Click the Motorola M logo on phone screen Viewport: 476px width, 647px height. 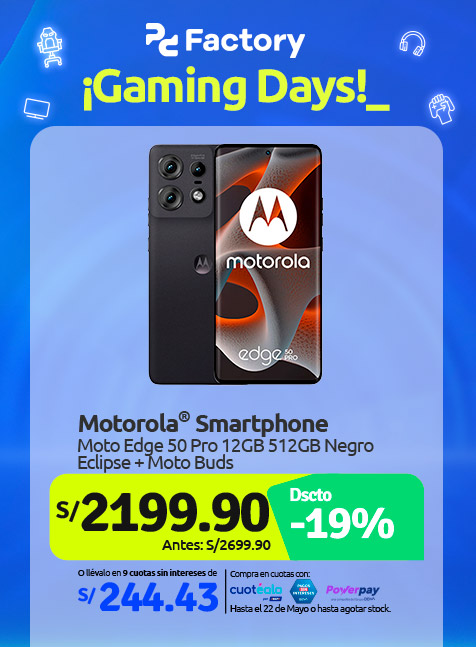(268, 217)
